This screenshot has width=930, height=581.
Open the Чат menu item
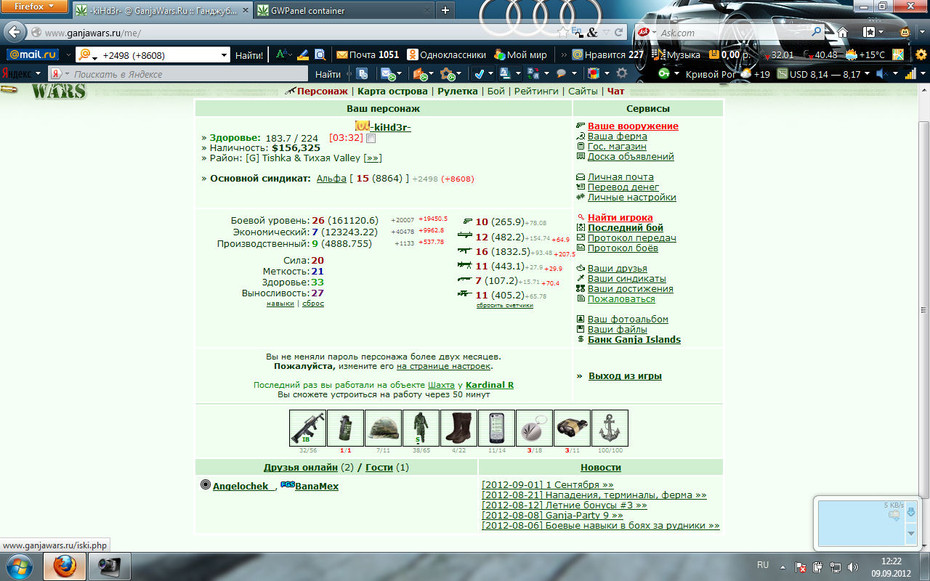coord(616,91)
